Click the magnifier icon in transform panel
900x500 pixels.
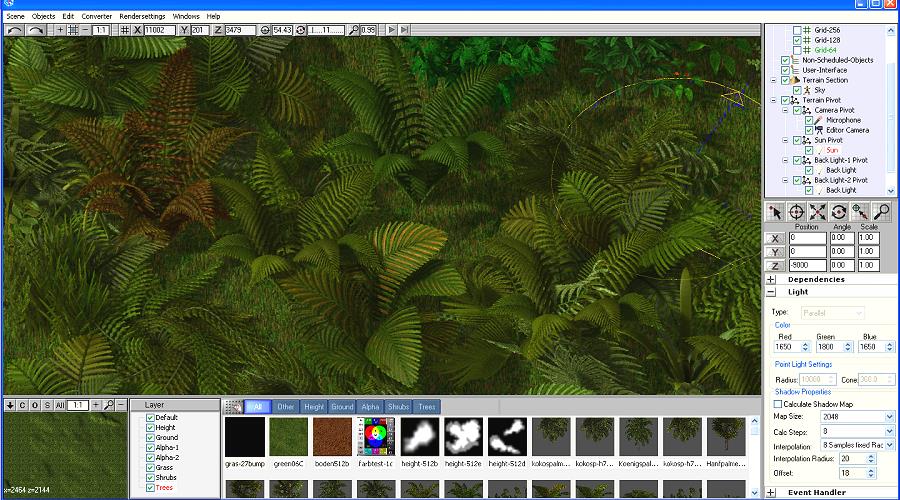pyautogui.click(x=881, y=211)
